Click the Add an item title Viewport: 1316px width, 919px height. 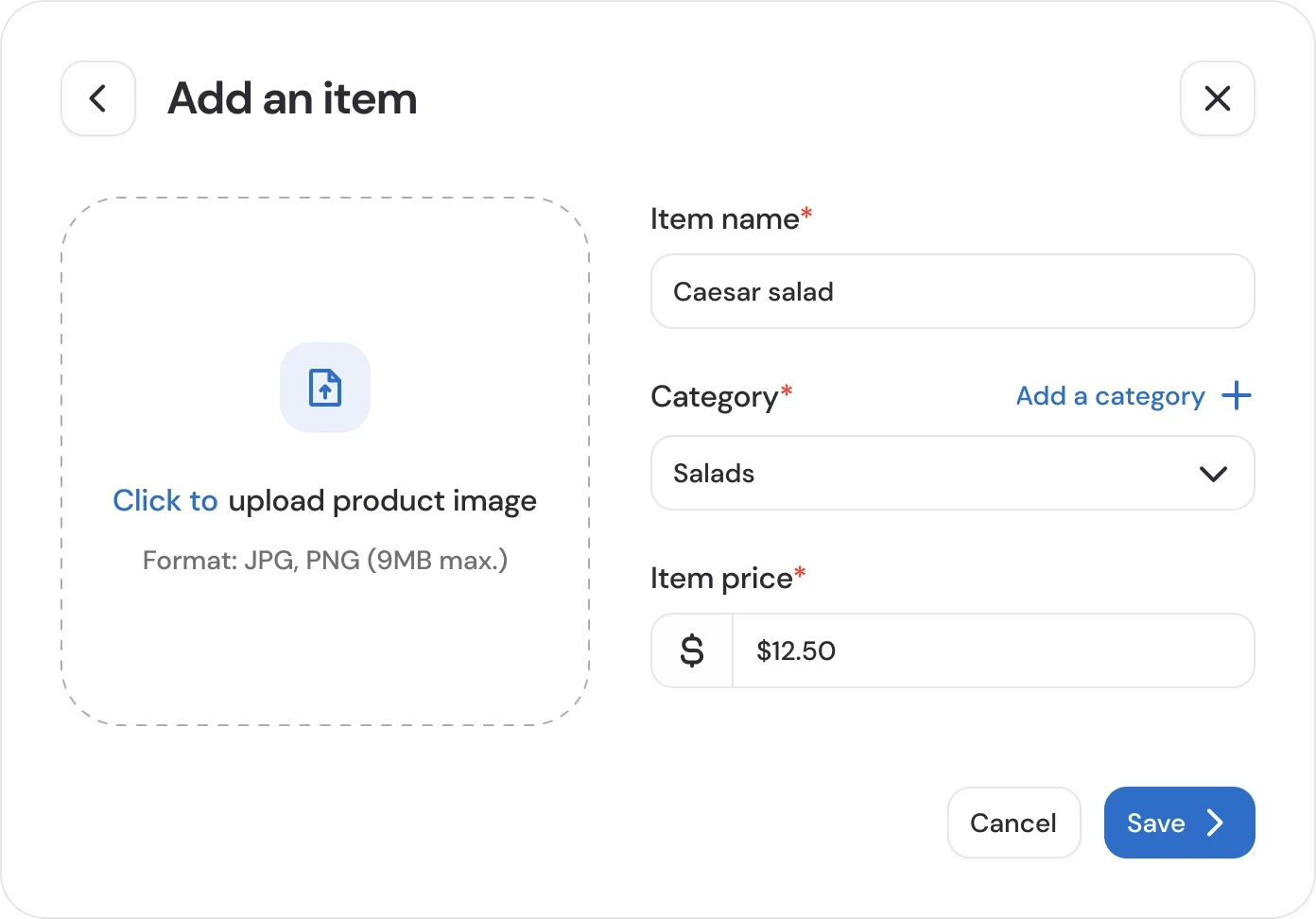pos(291,98)
